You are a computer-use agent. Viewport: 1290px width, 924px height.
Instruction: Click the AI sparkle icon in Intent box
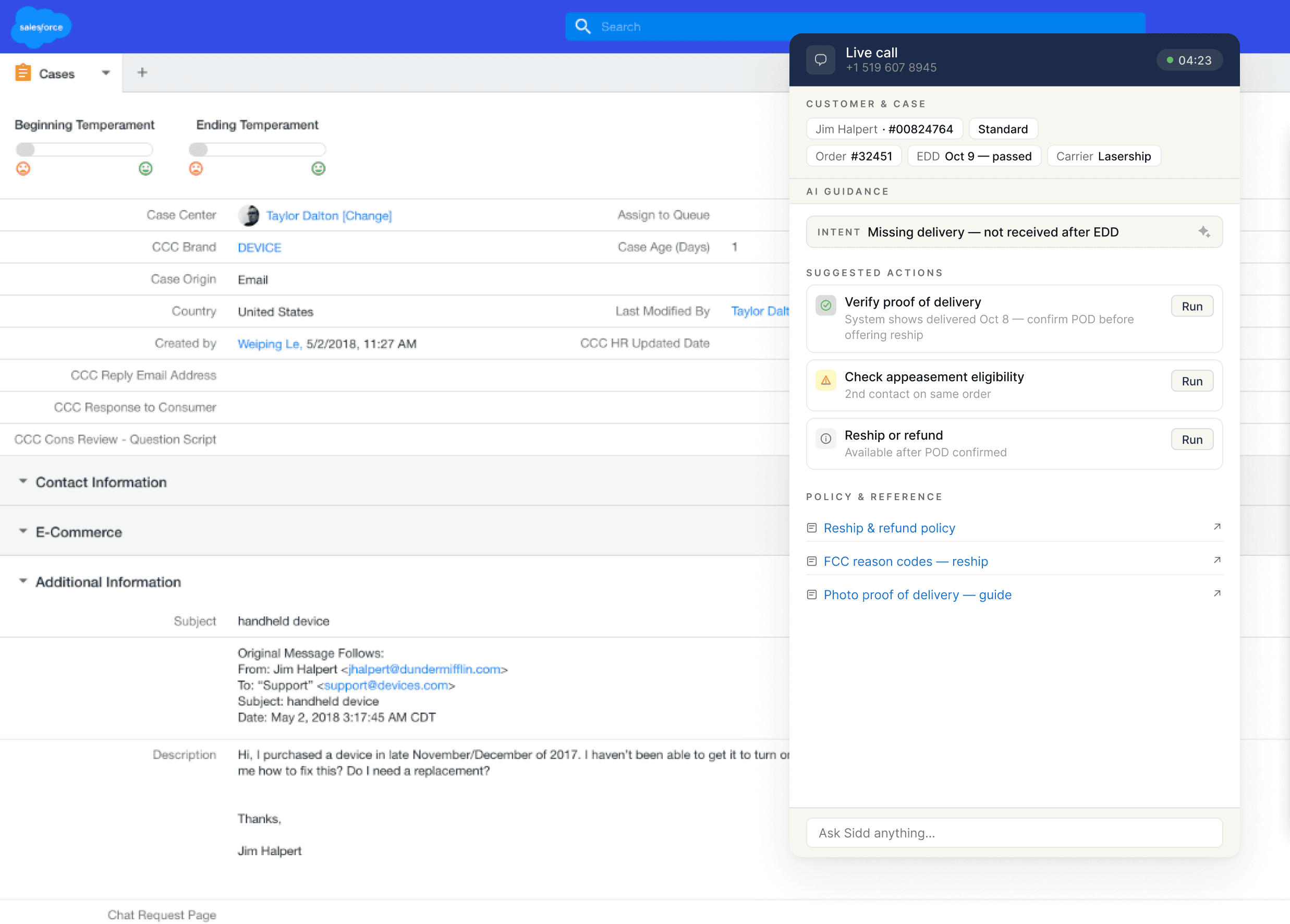(1203, 232)
